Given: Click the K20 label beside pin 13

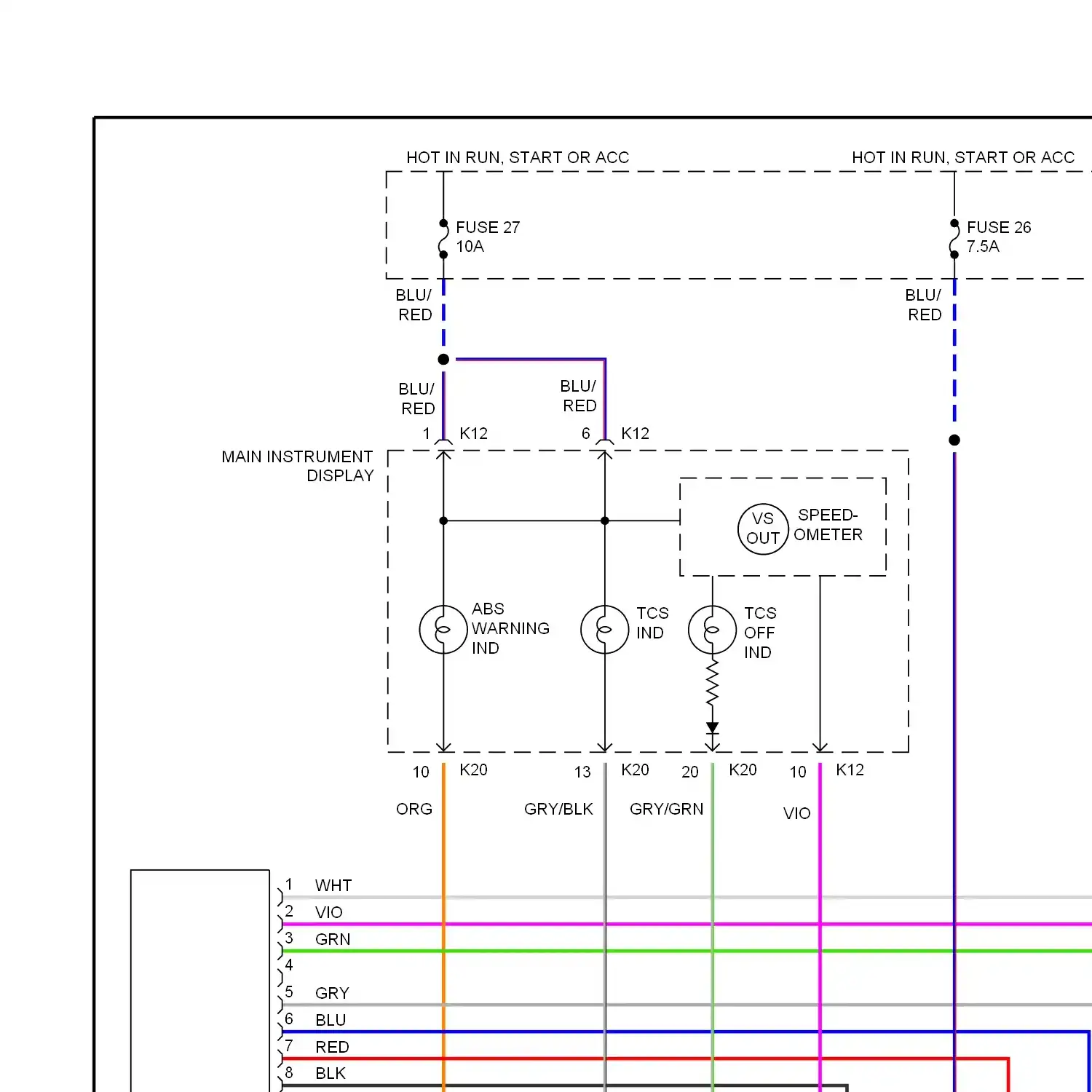Looking at the screenshot, I should (x=635, y=769).
